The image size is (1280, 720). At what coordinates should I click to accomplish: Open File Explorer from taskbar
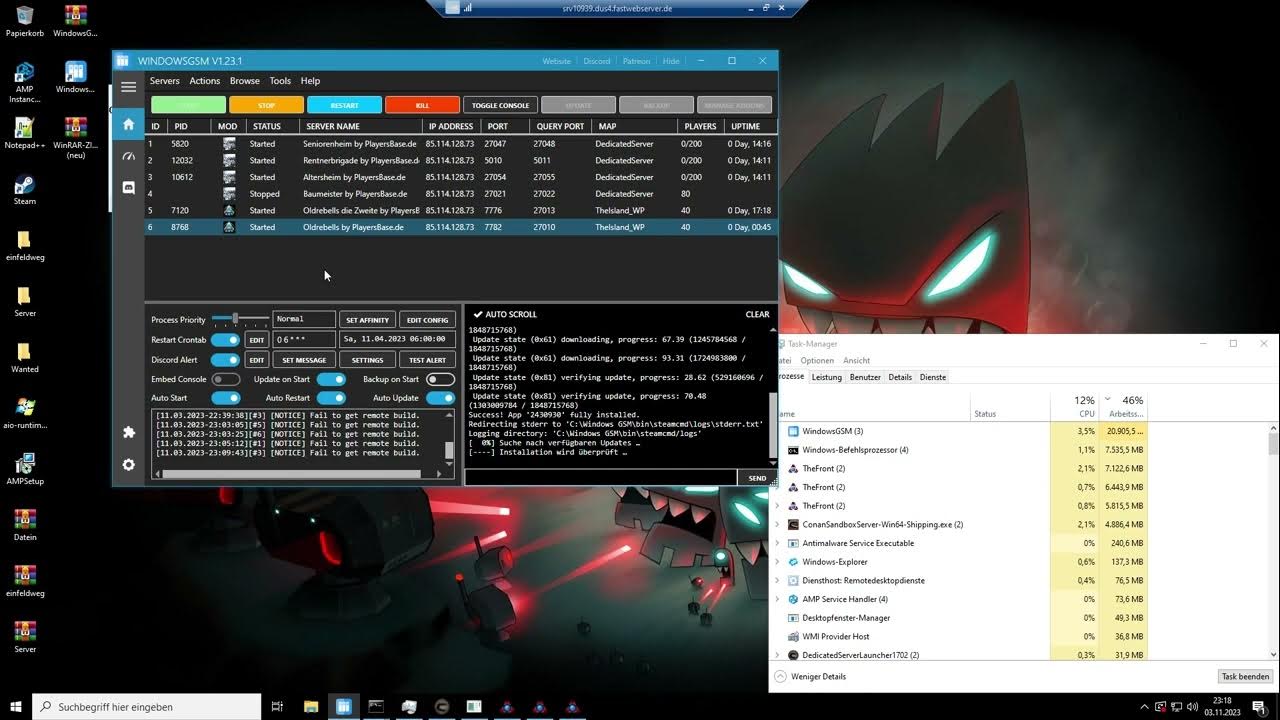311,707
